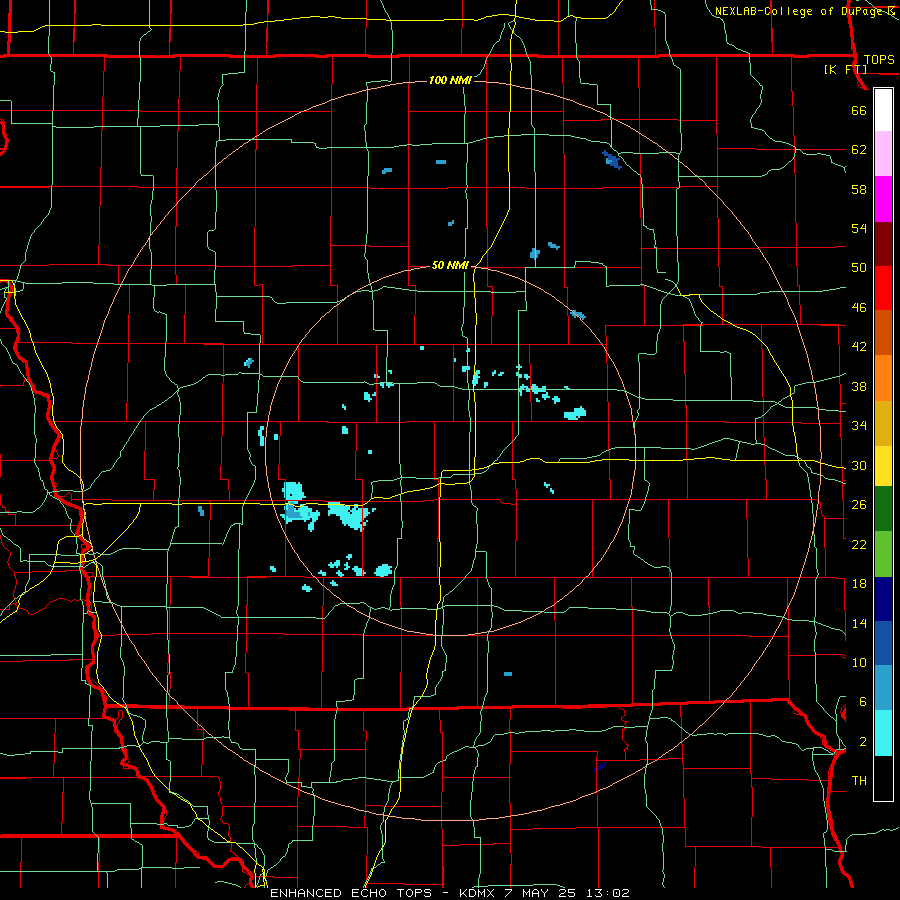This screenshot has width=900, height=900.
Task: Click the TH threshold label on legend
Action: (x=859, y=781)
